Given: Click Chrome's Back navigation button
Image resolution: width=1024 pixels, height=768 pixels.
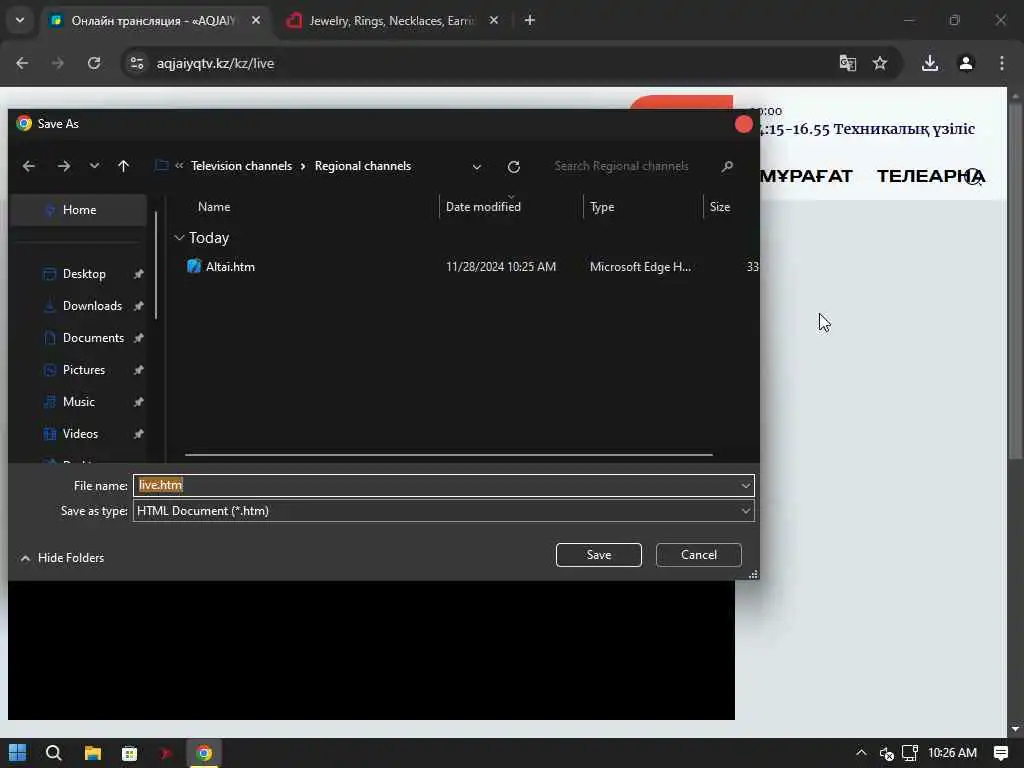Looking at the screenshot, I should click(22, 63).
